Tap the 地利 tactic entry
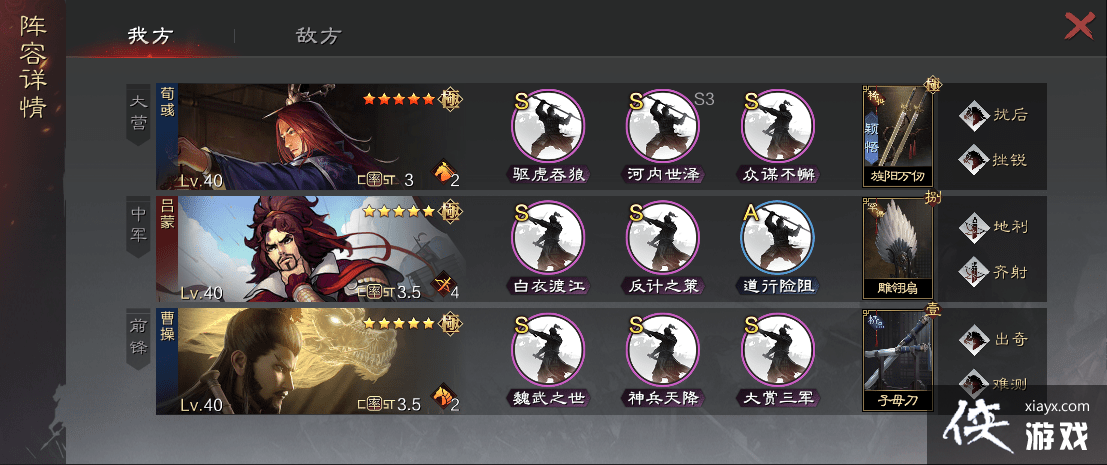This screenshot has width=1107, height=465. [994, 227]
